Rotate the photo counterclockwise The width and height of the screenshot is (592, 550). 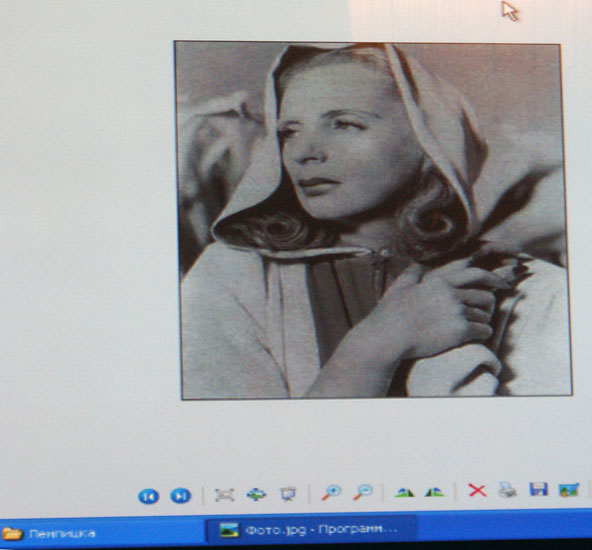click(435, 492)
